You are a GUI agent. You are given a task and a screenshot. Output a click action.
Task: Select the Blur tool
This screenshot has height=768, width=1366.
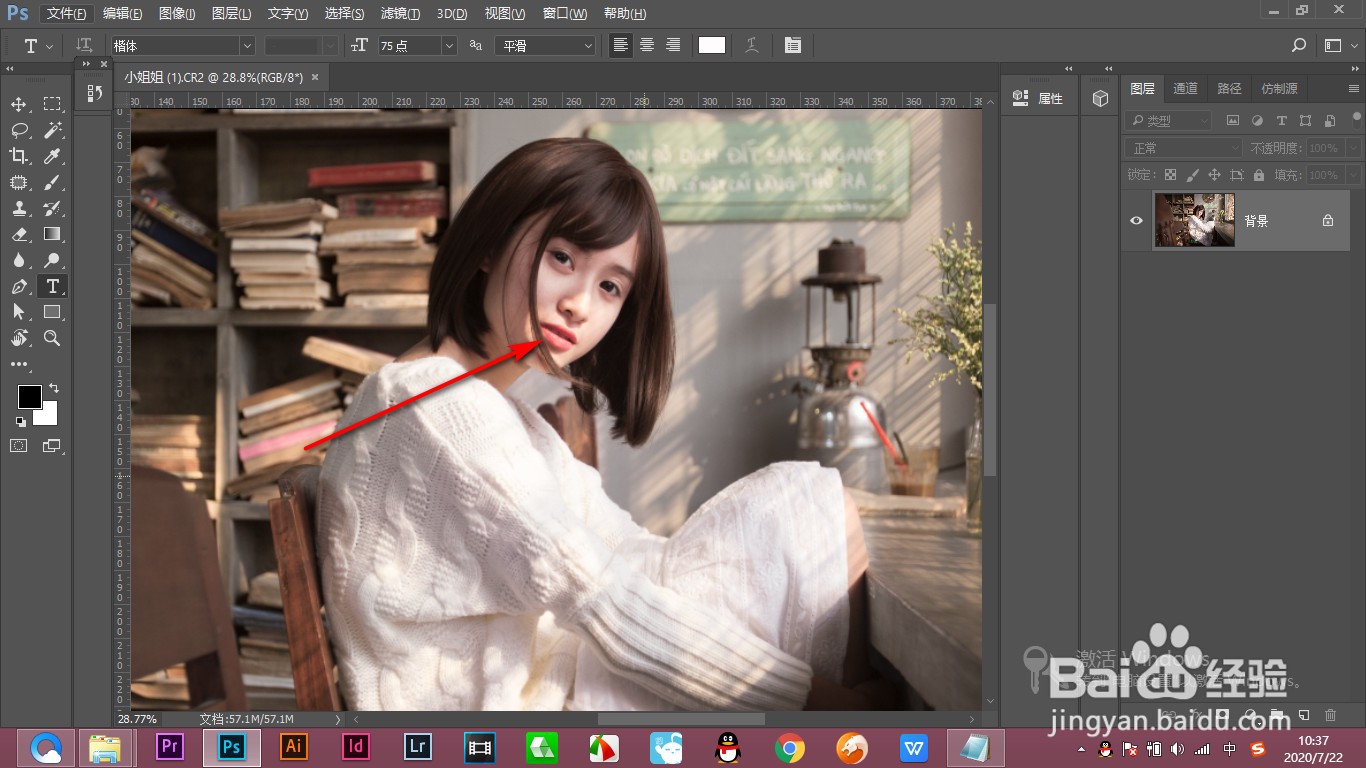[x=19, y=260]
